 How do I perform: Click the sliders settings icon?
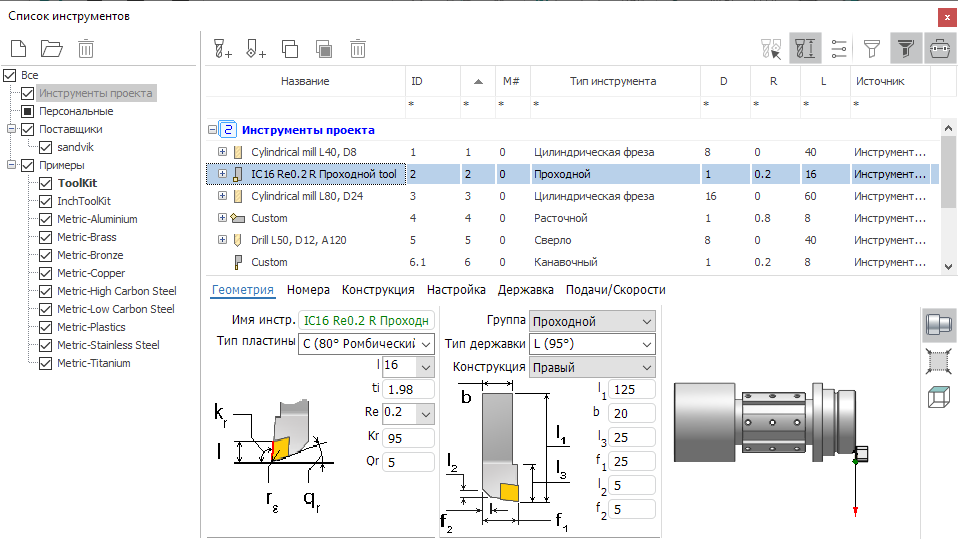(839, 48)
